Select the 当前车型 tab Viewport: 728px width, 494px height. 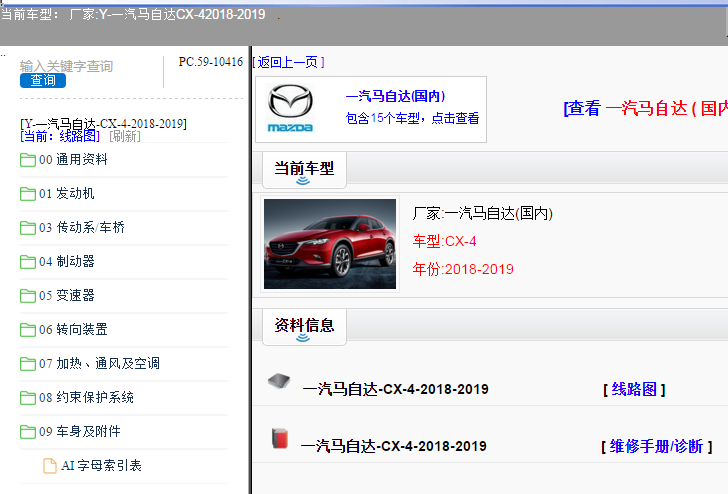304,170
